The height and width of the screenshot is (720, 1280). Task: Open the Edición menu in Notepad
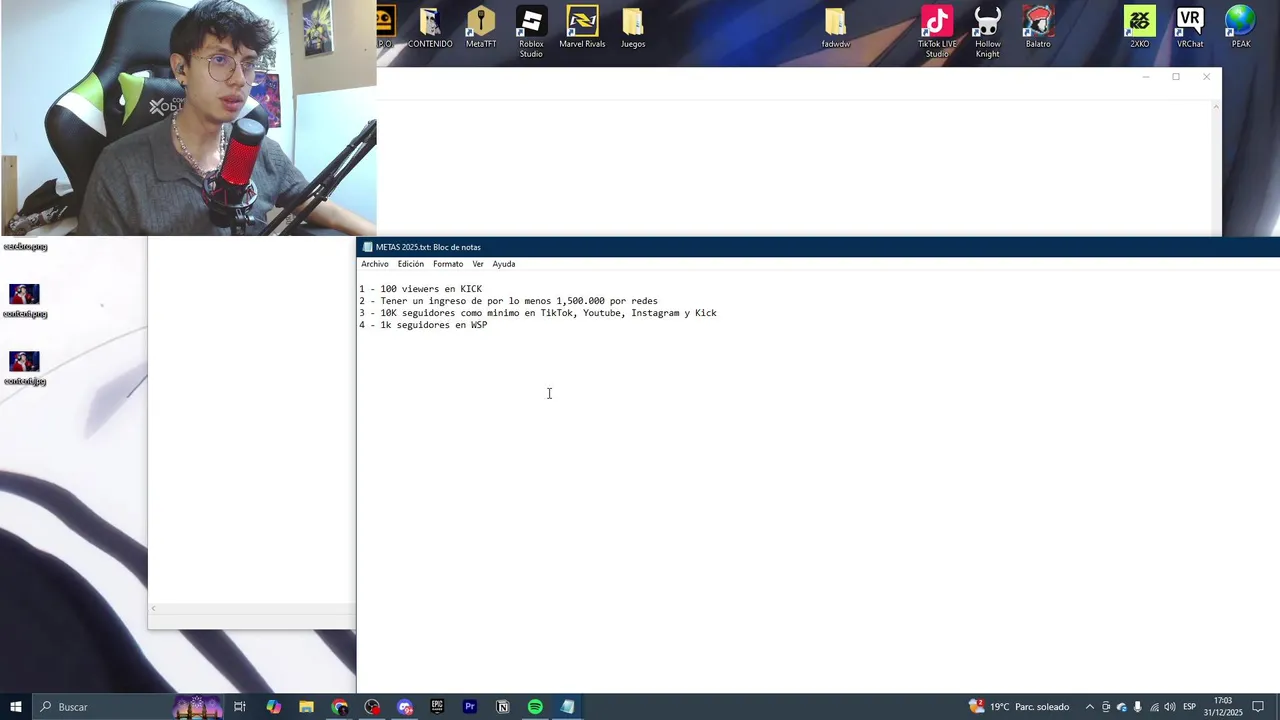[411, 264]
